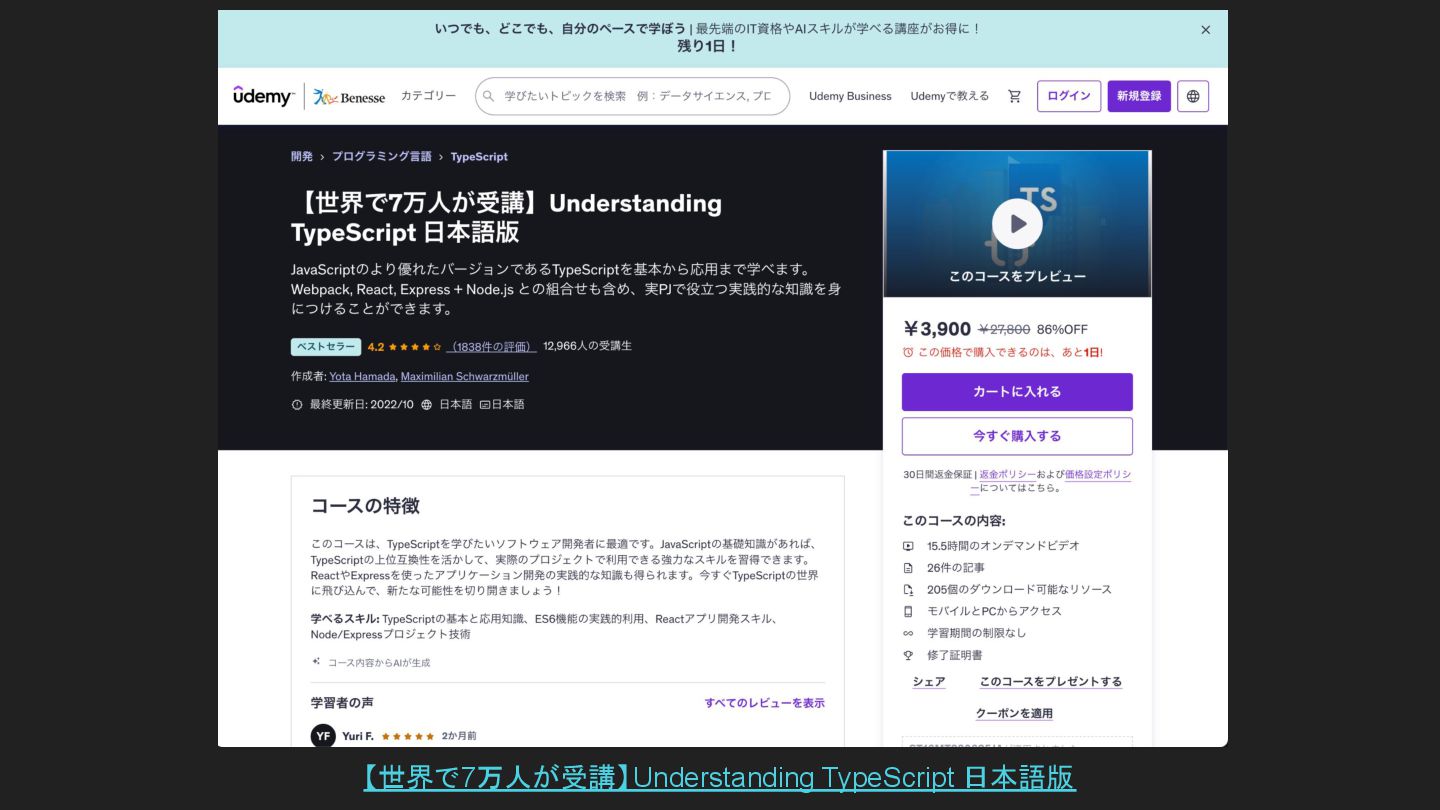
Task: Open the 1838件の評価 ratings link
Action: pos(491,347)
